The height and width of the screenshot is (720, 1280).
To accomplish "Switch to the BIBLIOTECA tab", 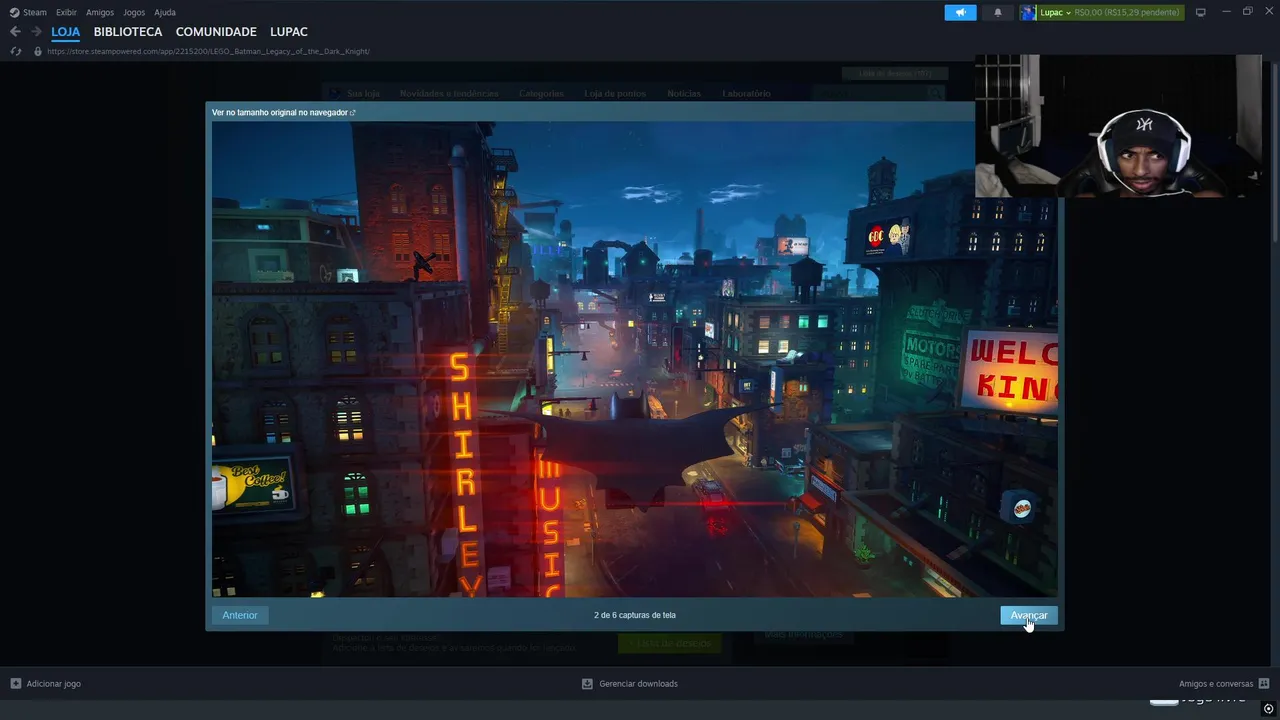I will (x=128, y=32).
